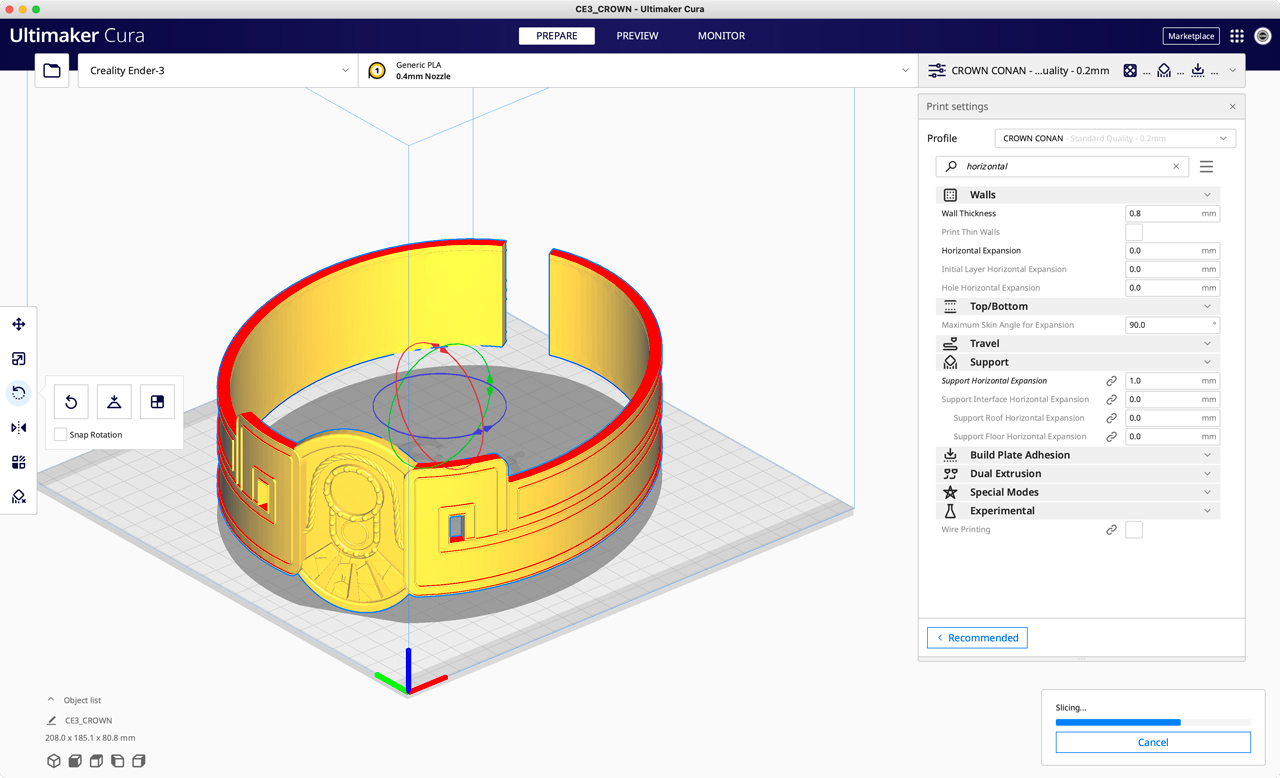Switch to the PREPARE stage
The image size is (1280, 778).
coord(556,36)
